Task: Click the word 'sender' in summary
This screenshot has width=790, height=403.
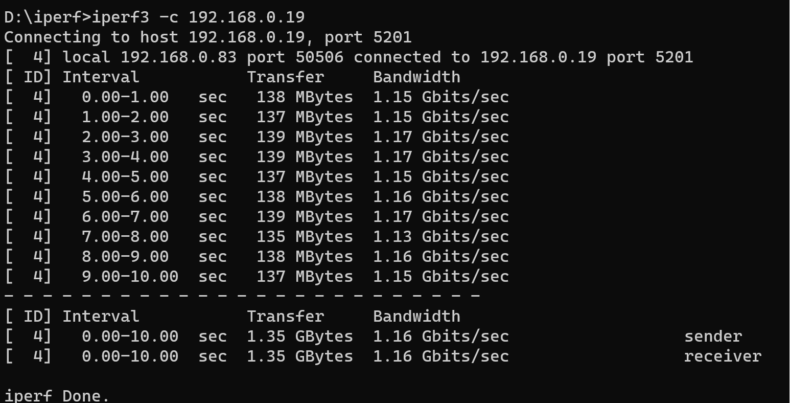Action: point(713,337)
